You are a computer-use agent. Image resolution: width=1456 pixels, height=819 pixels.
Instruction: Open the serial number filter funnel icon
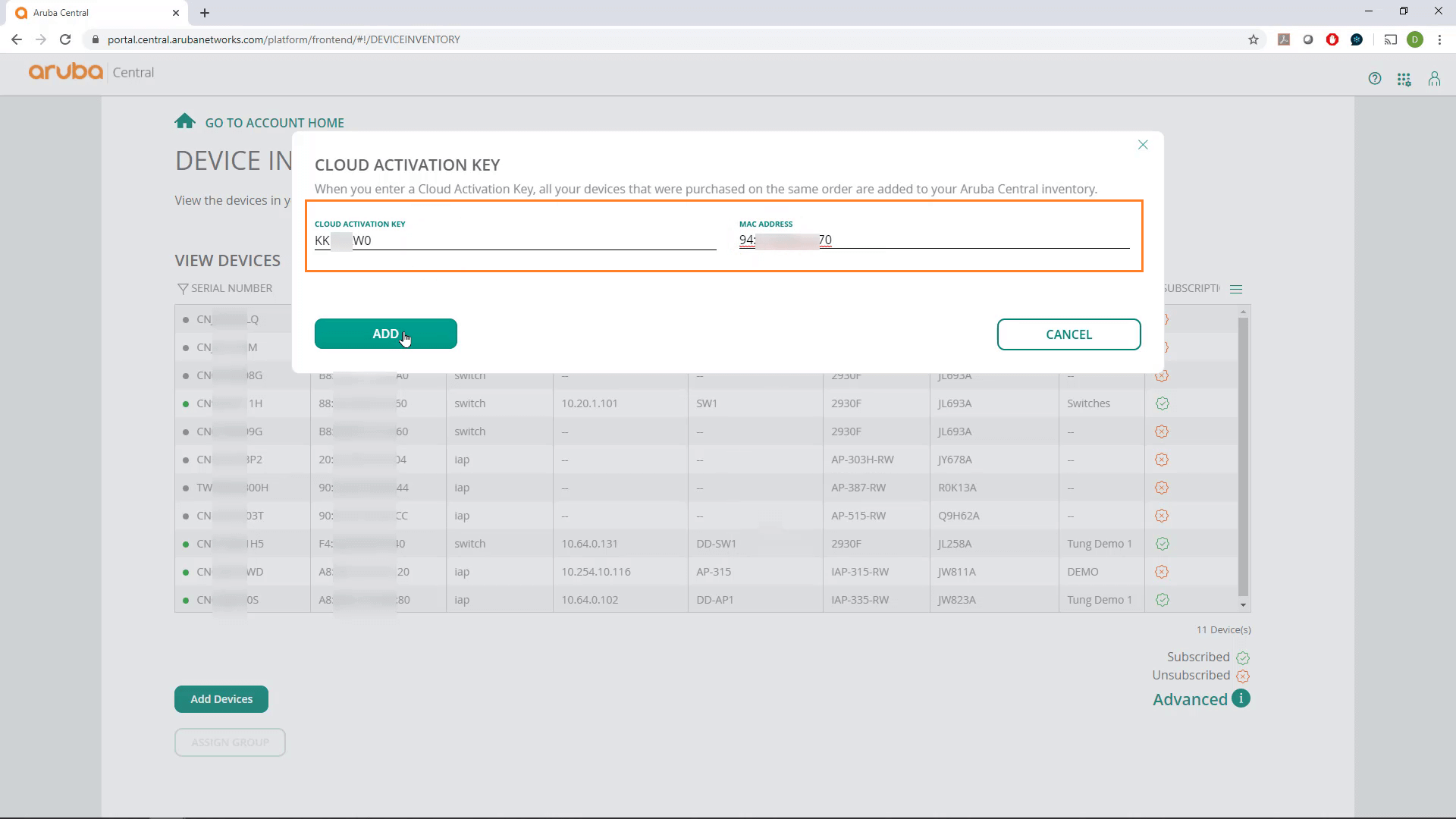(x=182, y=288)
